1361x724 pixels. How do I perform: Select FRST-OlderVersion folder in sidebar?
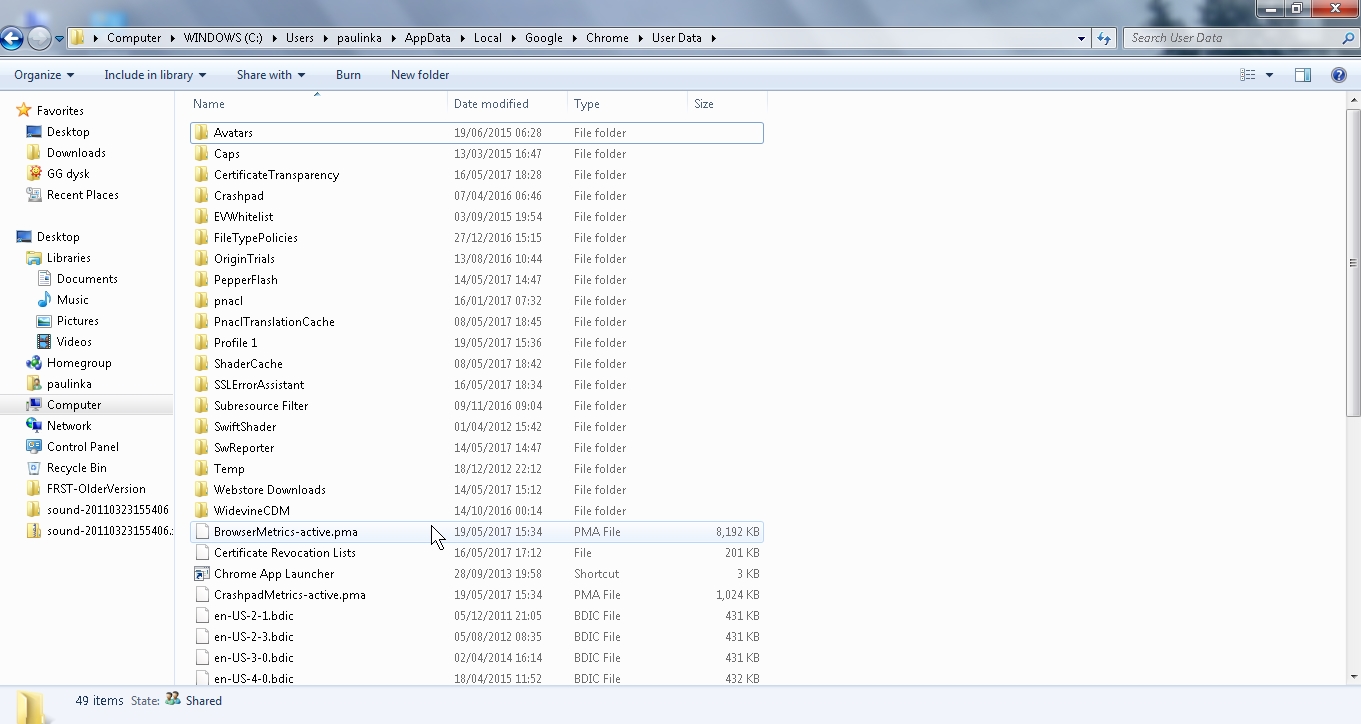[96, 489]
